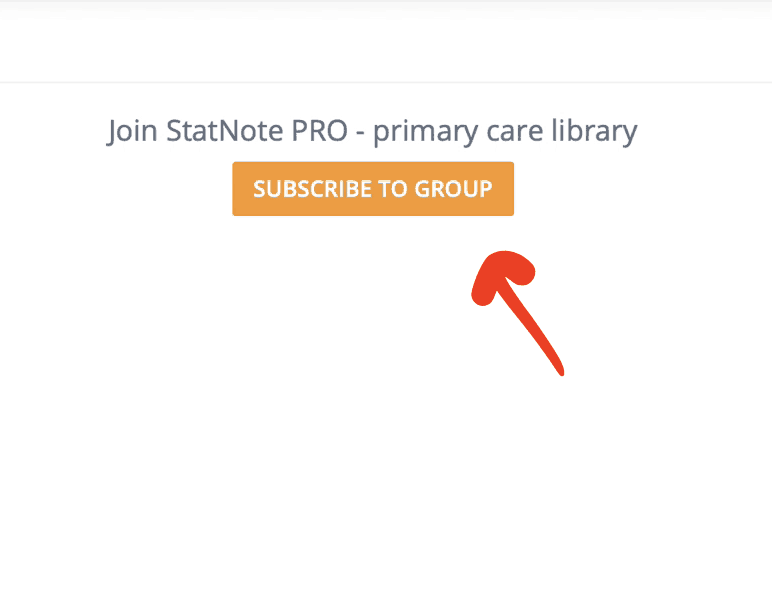Click the word 'primary' in the heading
Image resolution: width=772 pixels, height=606 pixels.
click(425, 133)
